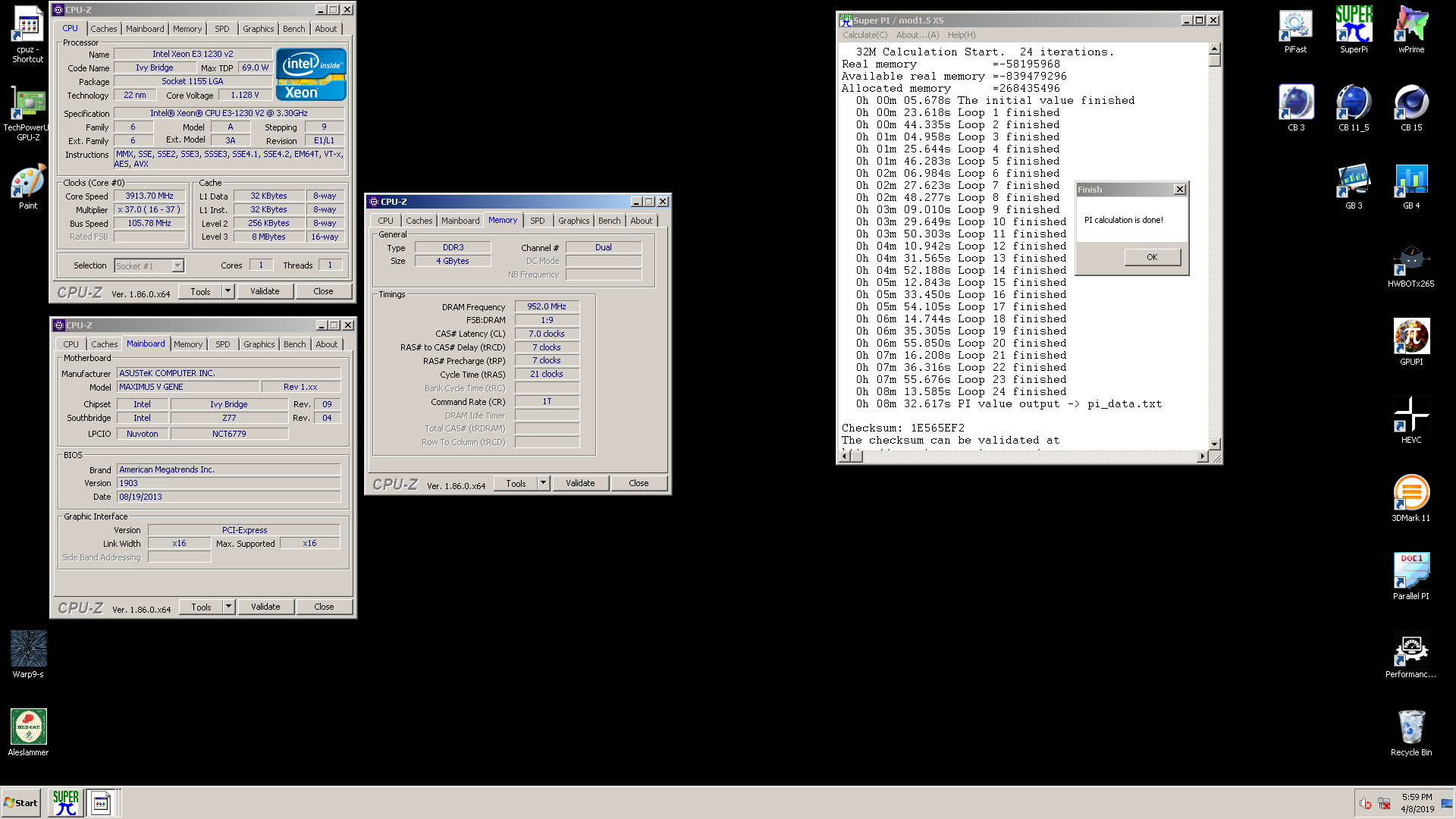Click the CAS# Latency value 7.0 clocks
Screen dimensions: 1456x819
pos(547,334)
